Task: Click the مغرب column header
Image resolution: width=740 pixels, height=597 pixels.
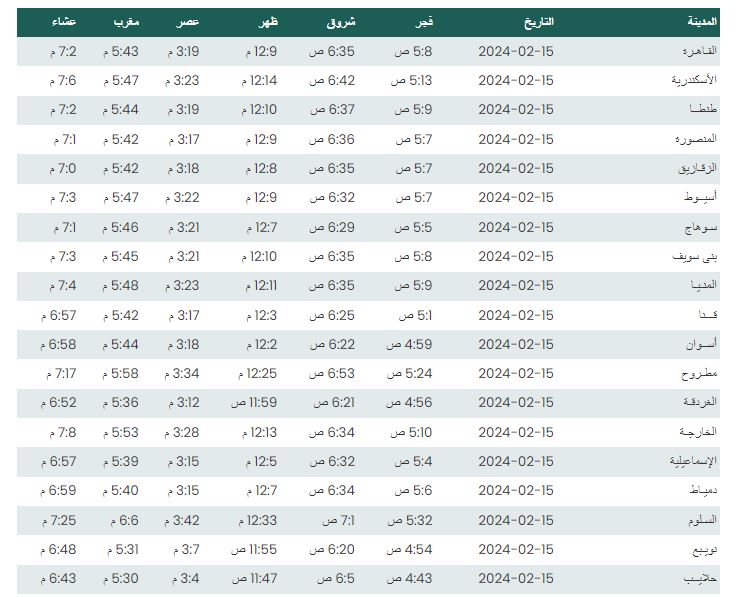Action: tap(126, 22)
